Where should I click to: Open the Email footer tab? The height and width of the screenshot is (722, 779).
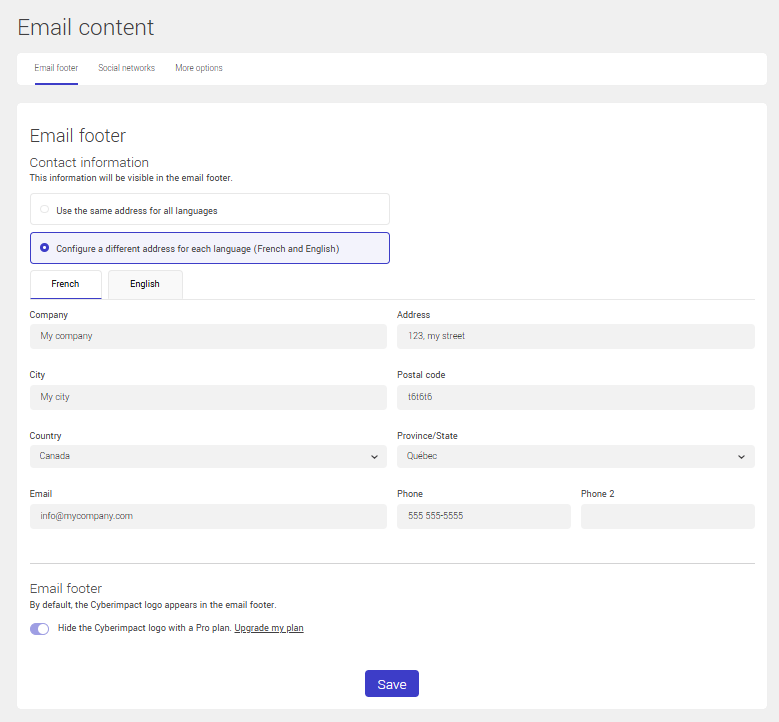[x=56, y=68]
